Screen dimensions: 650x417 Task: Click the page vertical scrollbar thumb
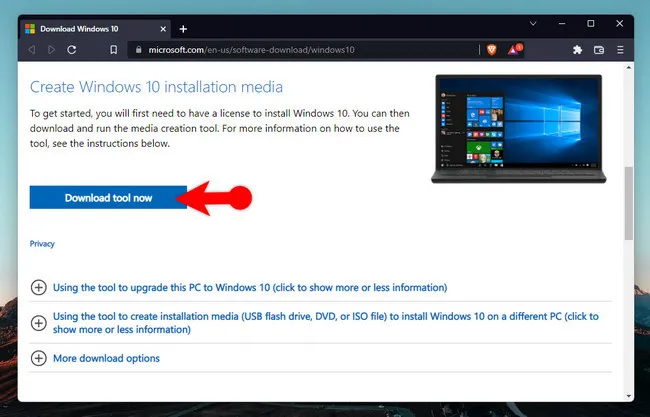pyautogui.click(x=629, y=203)
